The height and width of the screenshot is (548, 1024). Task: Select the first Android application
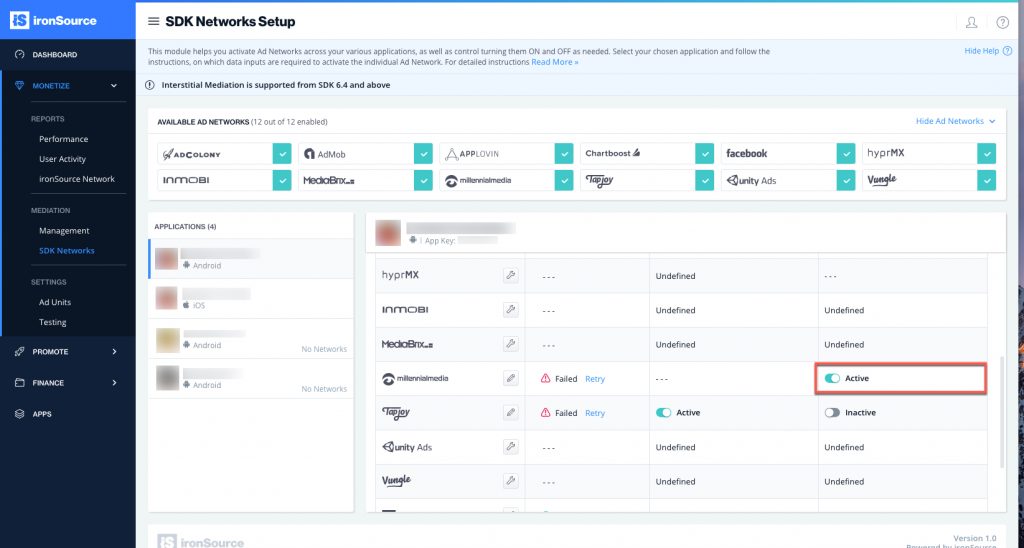pos(251,259)
